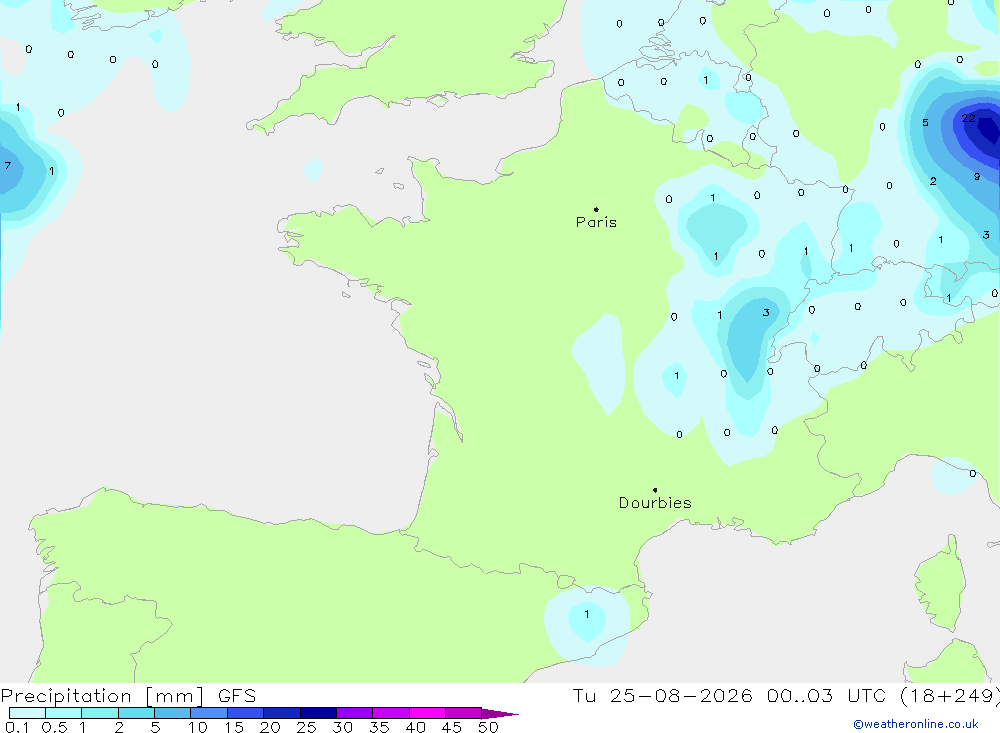
Task: Pick the 10–15 mm legend swatch
Action: coord(209,713)
